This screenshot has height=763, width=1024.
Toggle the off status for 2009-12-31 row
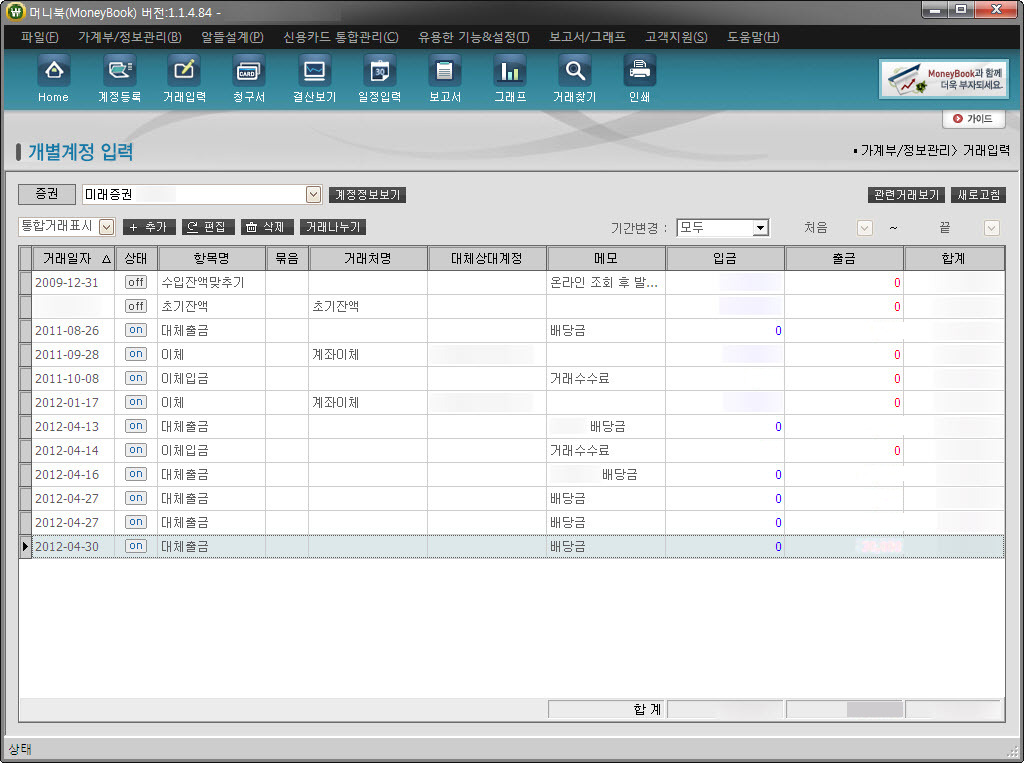click(x=135, y=283)
